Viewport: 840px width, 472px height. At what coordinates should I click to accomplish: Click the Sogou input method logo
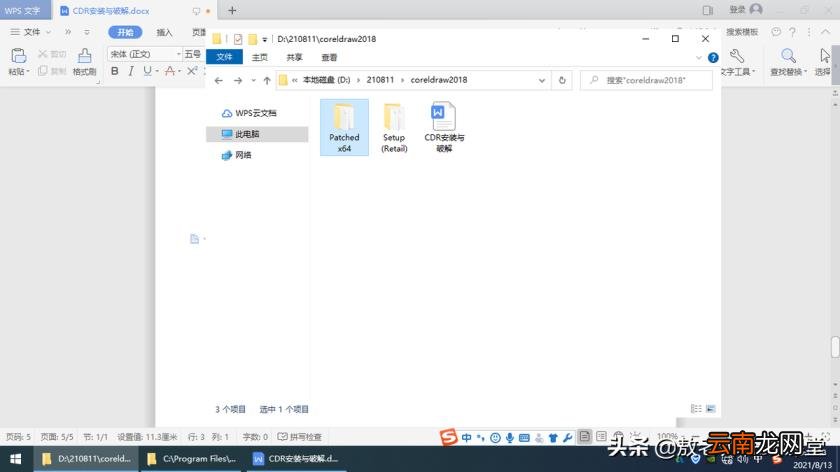click(x=448, y=437)
